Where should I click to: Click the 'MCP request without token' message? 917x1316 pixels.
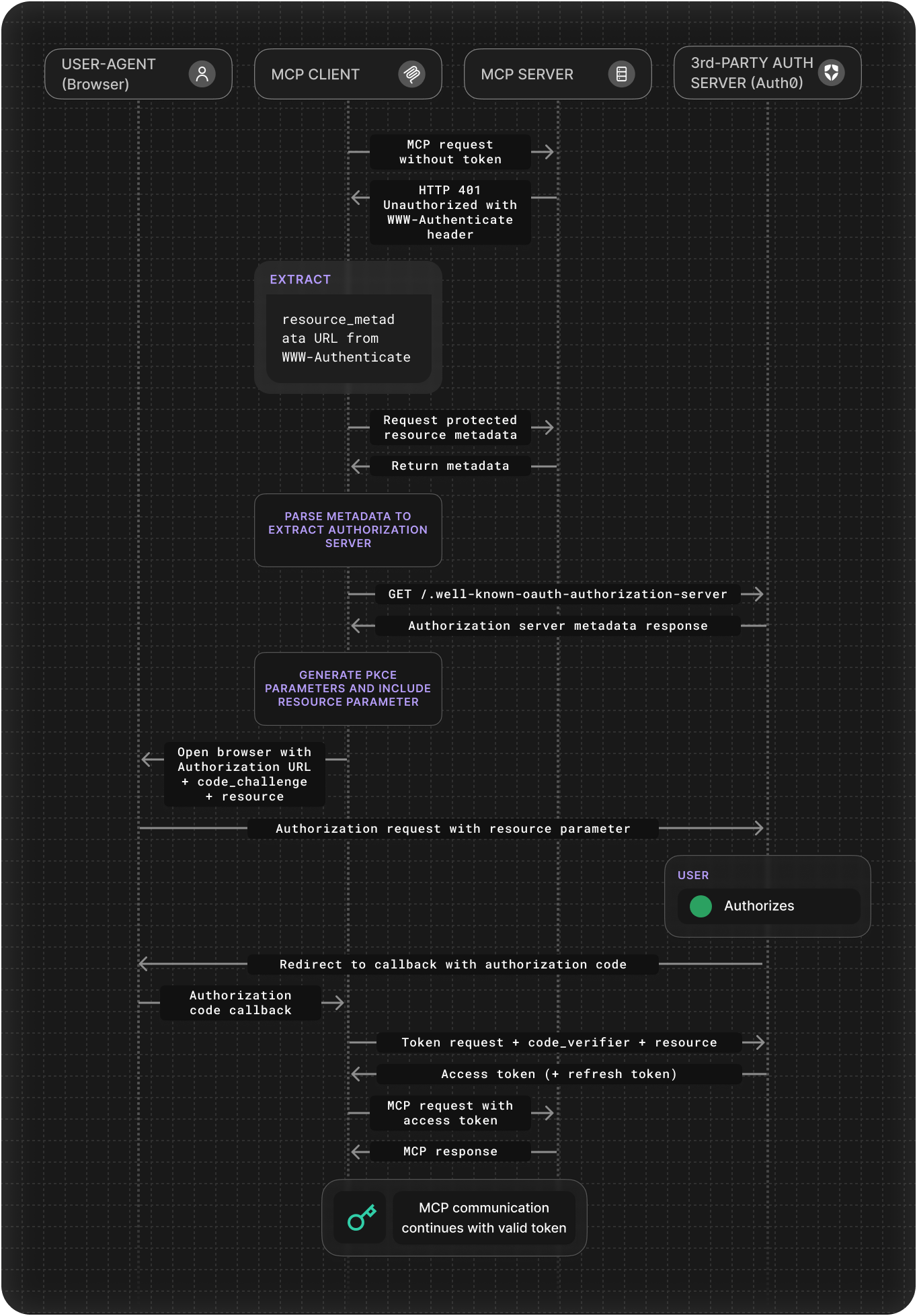[x=450, y=152]
